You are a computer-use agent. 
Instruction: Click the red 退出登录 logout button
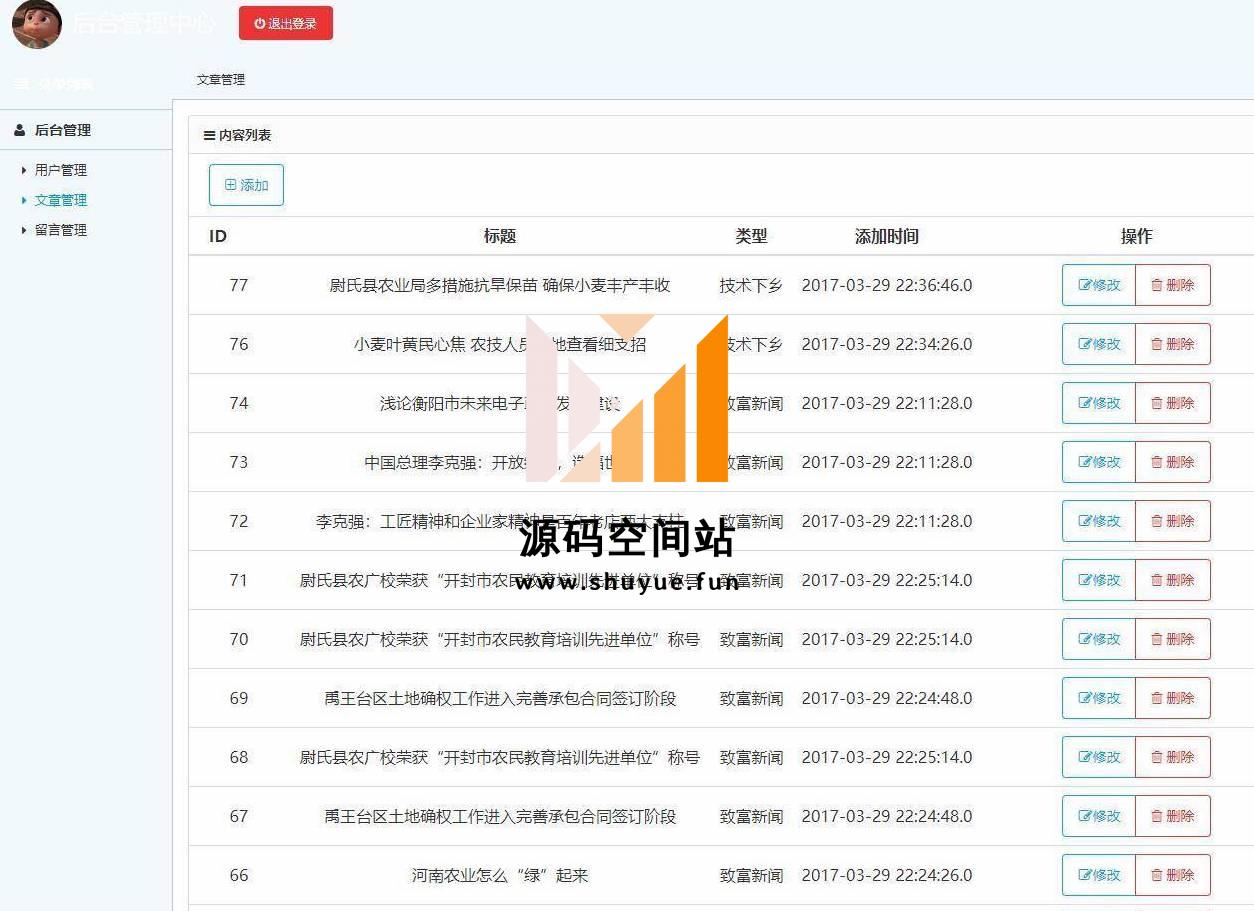[285, 23]
